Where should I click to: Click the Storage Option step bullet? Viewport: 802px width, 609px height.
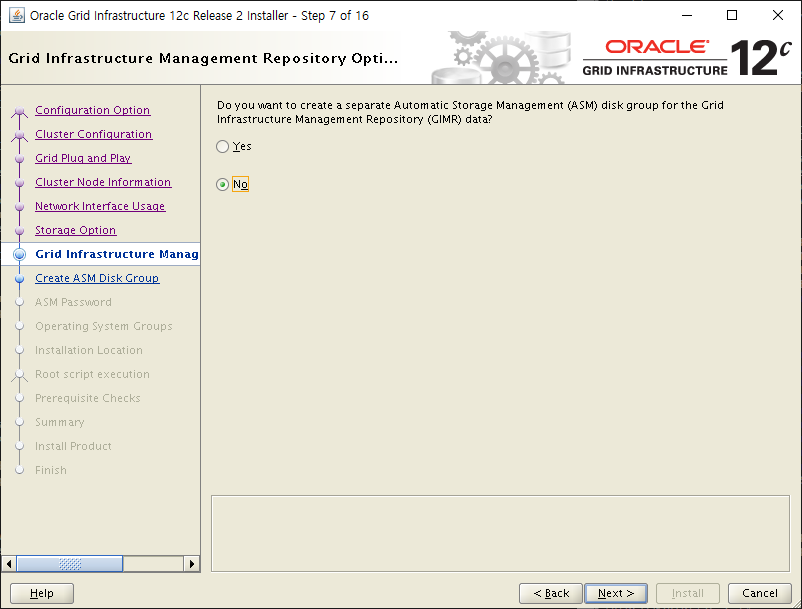(19, 231)
